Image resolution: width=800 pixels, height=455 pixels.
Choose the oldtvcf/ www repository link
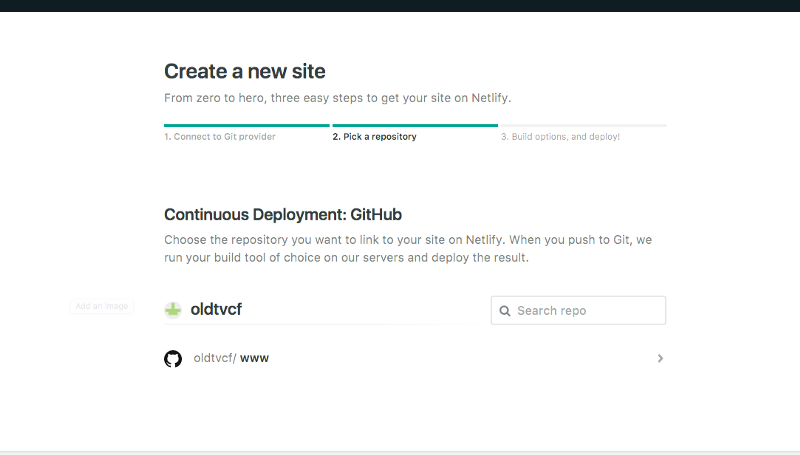[231, 358]
